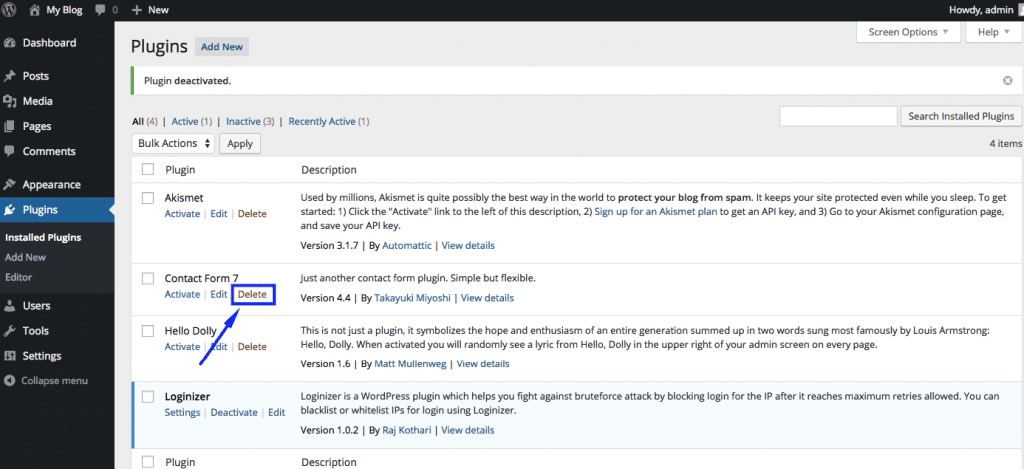
Task: View details for Loginizer plugin
Action: [468, 430]
